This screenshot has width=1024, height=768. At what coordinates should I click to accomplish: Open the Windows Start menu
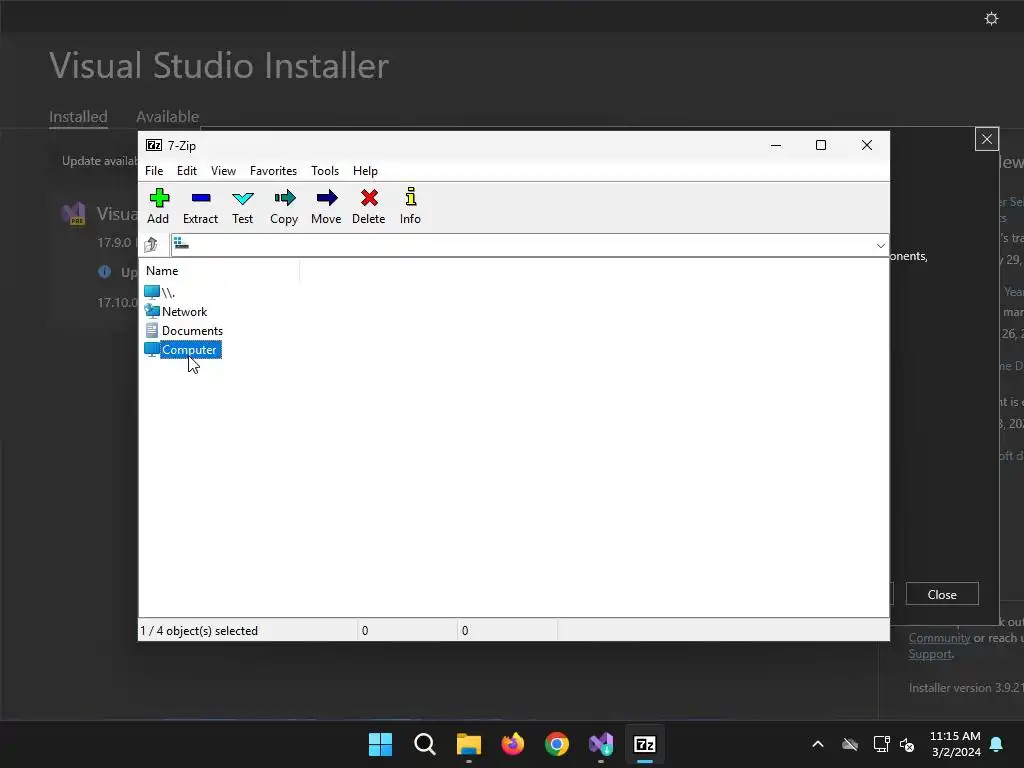point(380,744)
